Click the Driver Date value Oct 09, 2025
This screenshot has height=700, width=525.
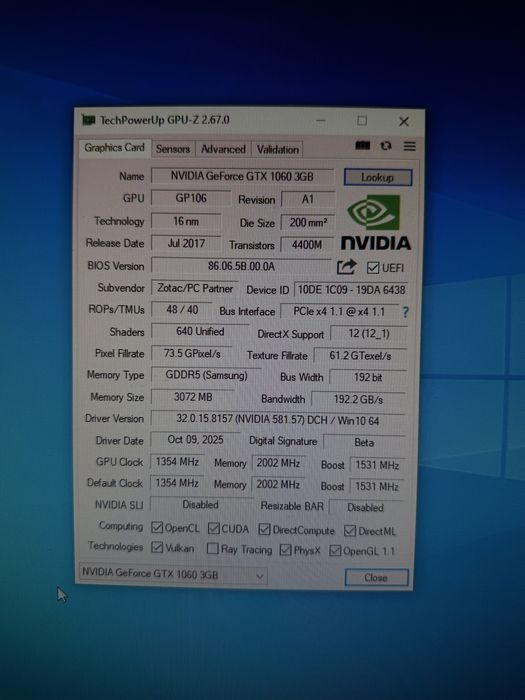tap(195, 440)
